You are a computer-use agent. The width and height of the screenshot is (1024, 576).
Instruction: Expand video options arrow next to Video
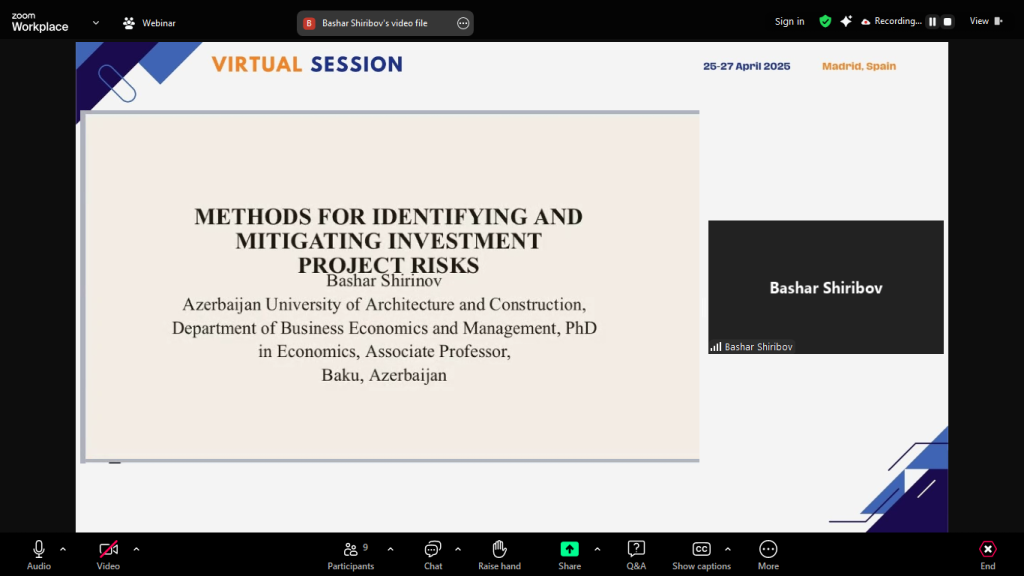click(136, 548)
